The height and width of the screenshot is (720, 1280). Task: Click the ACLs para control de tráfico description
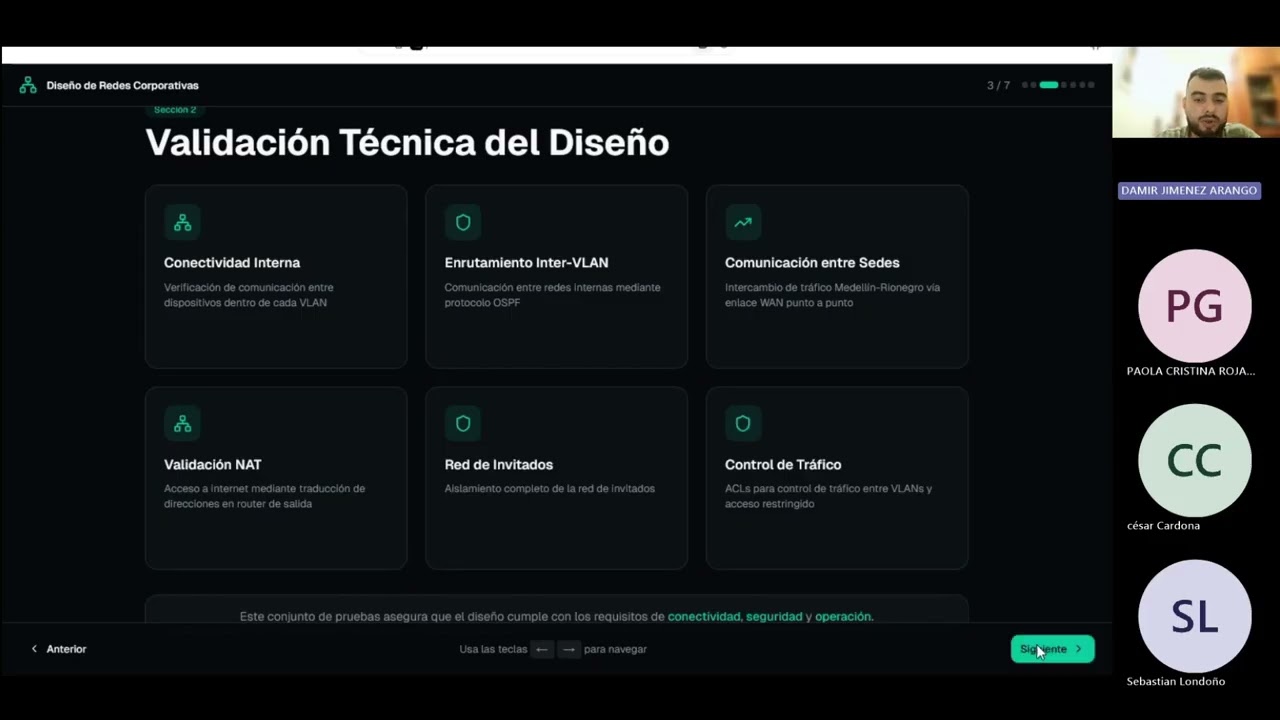(828, 496)
